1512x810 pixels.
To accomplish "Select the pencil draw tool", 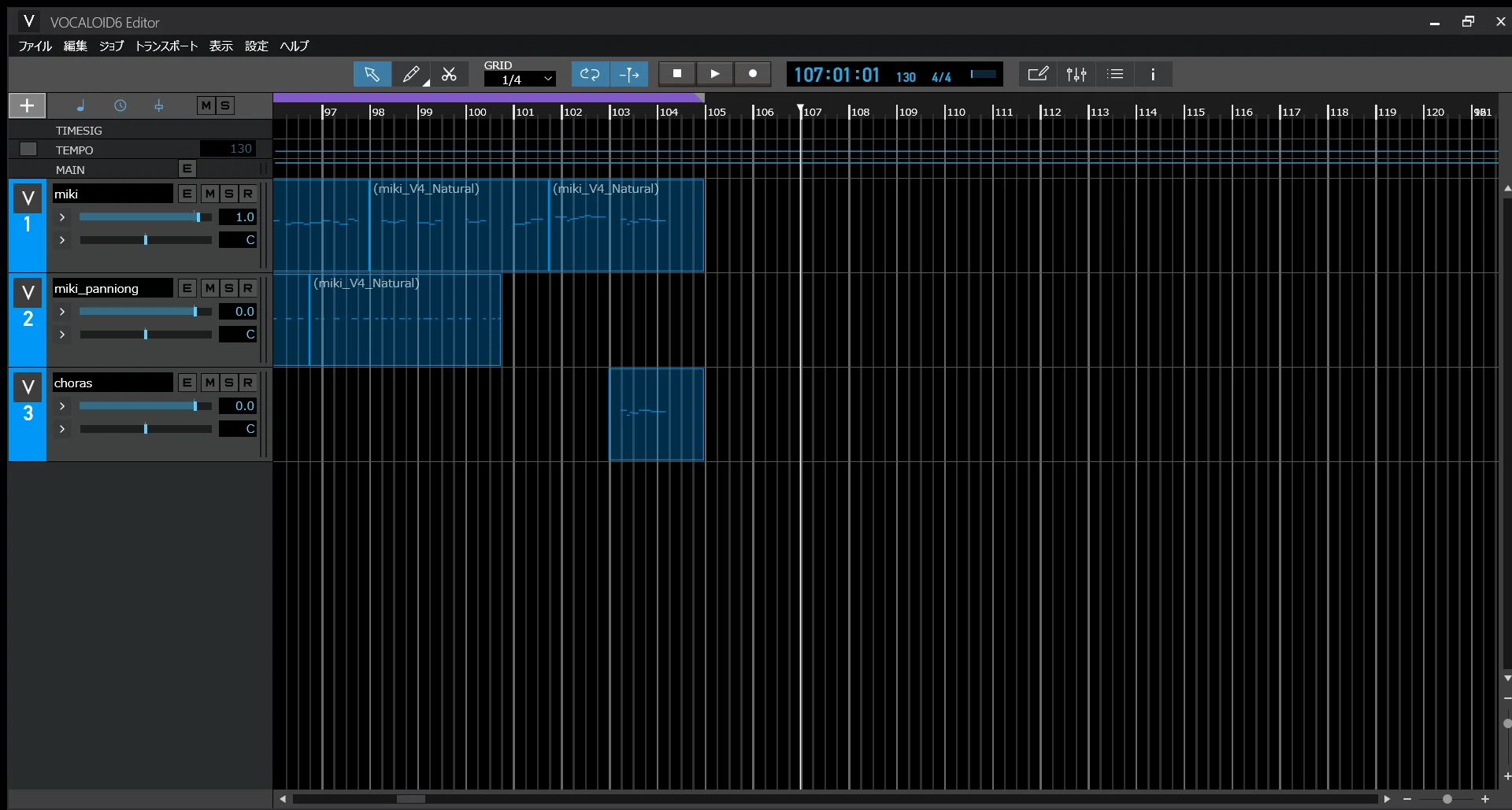I will [x=411, y=74].
